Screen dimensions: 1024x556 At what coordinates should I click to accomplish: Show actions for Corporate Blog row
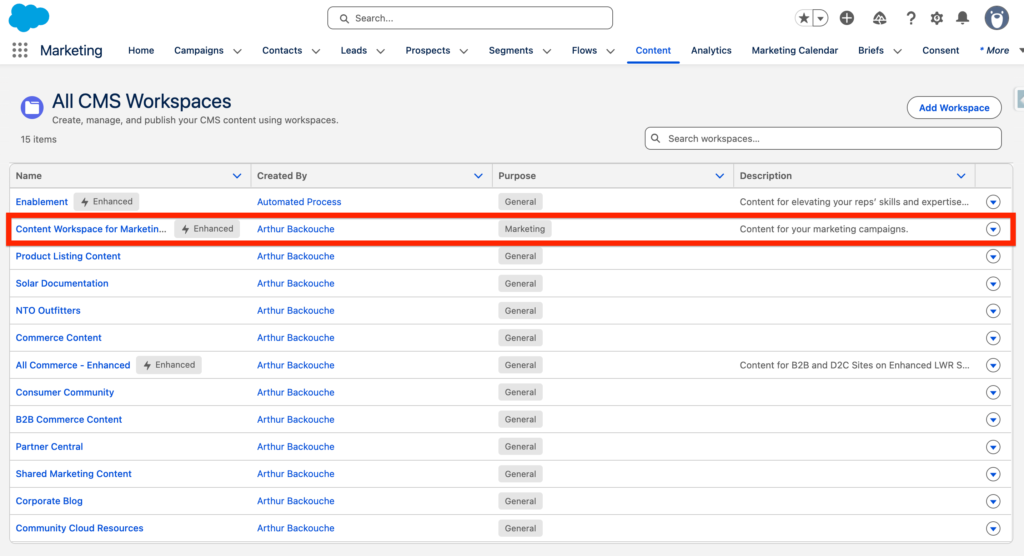pos(993,501)
